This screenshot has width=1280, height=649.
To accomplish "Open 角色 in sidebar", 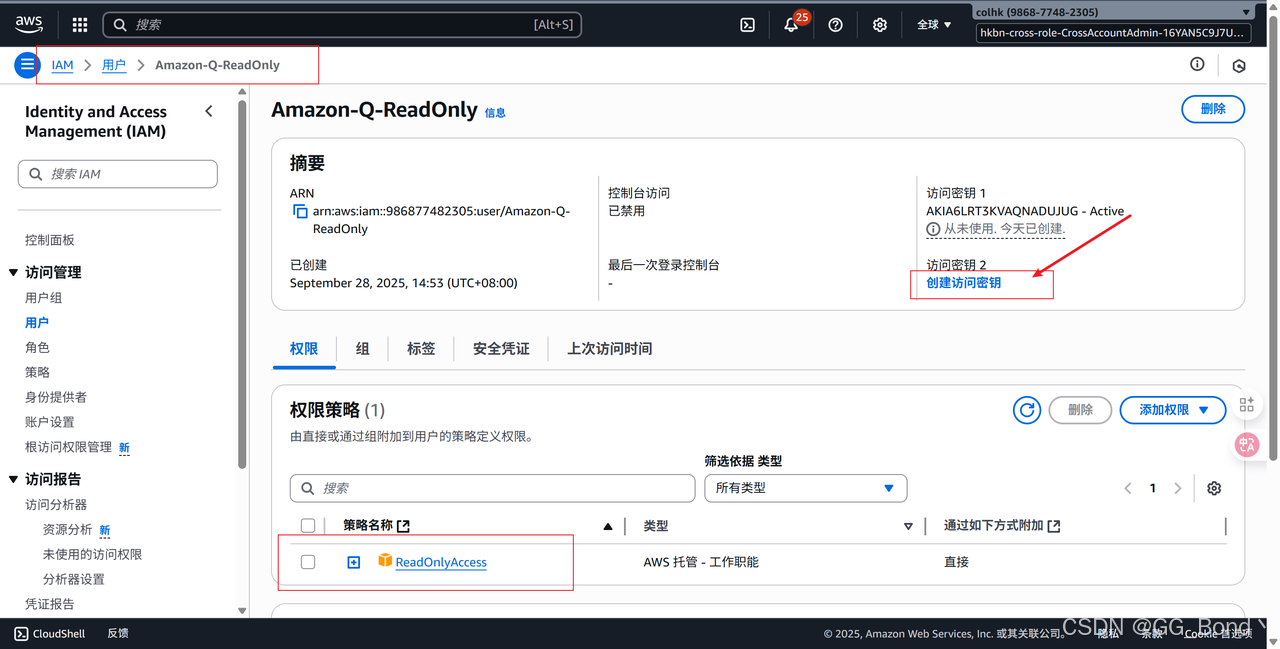I will click(37, 347).
